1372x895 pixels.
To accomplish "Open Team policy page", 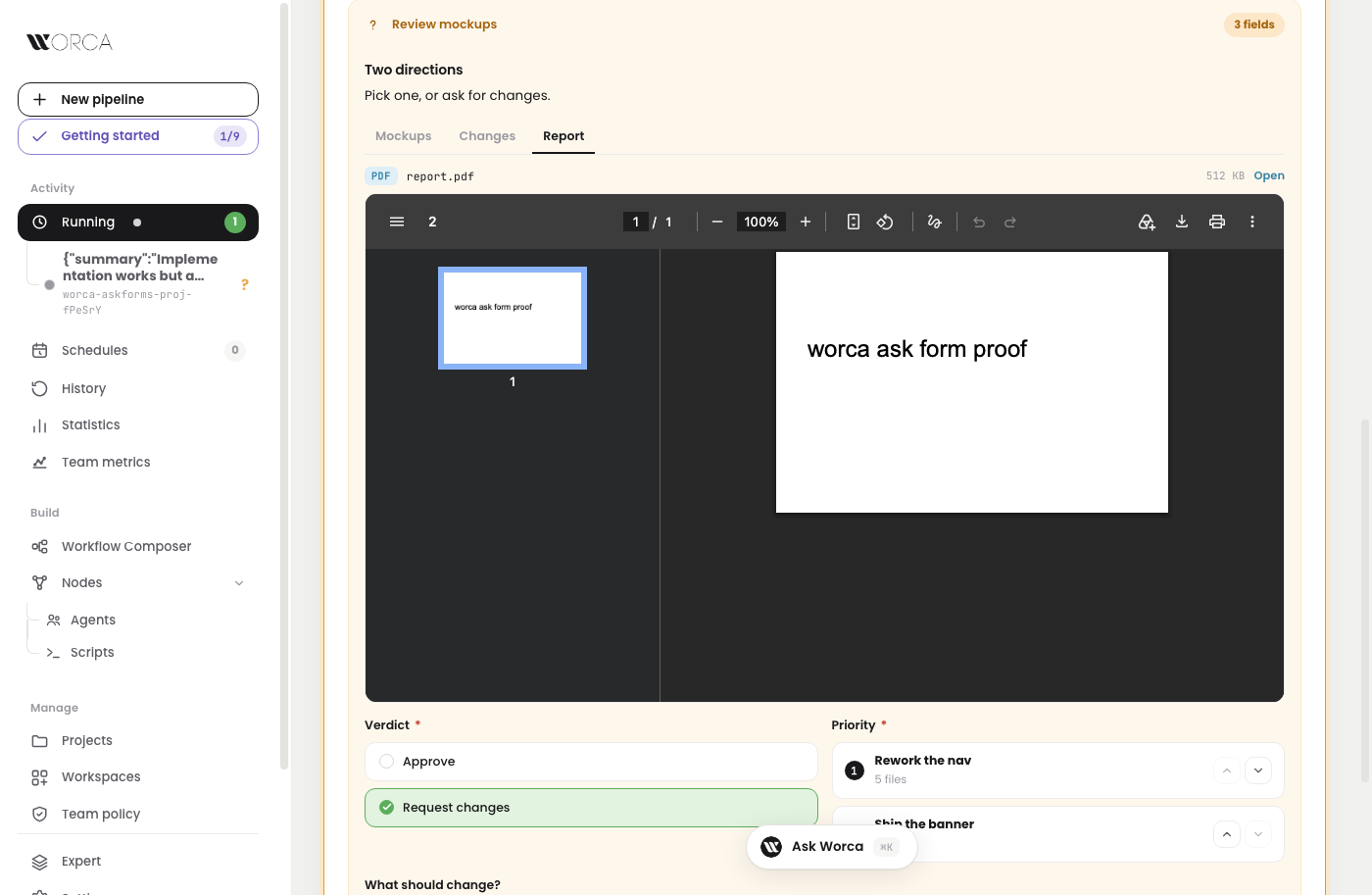I will click(x=138, y=814).
